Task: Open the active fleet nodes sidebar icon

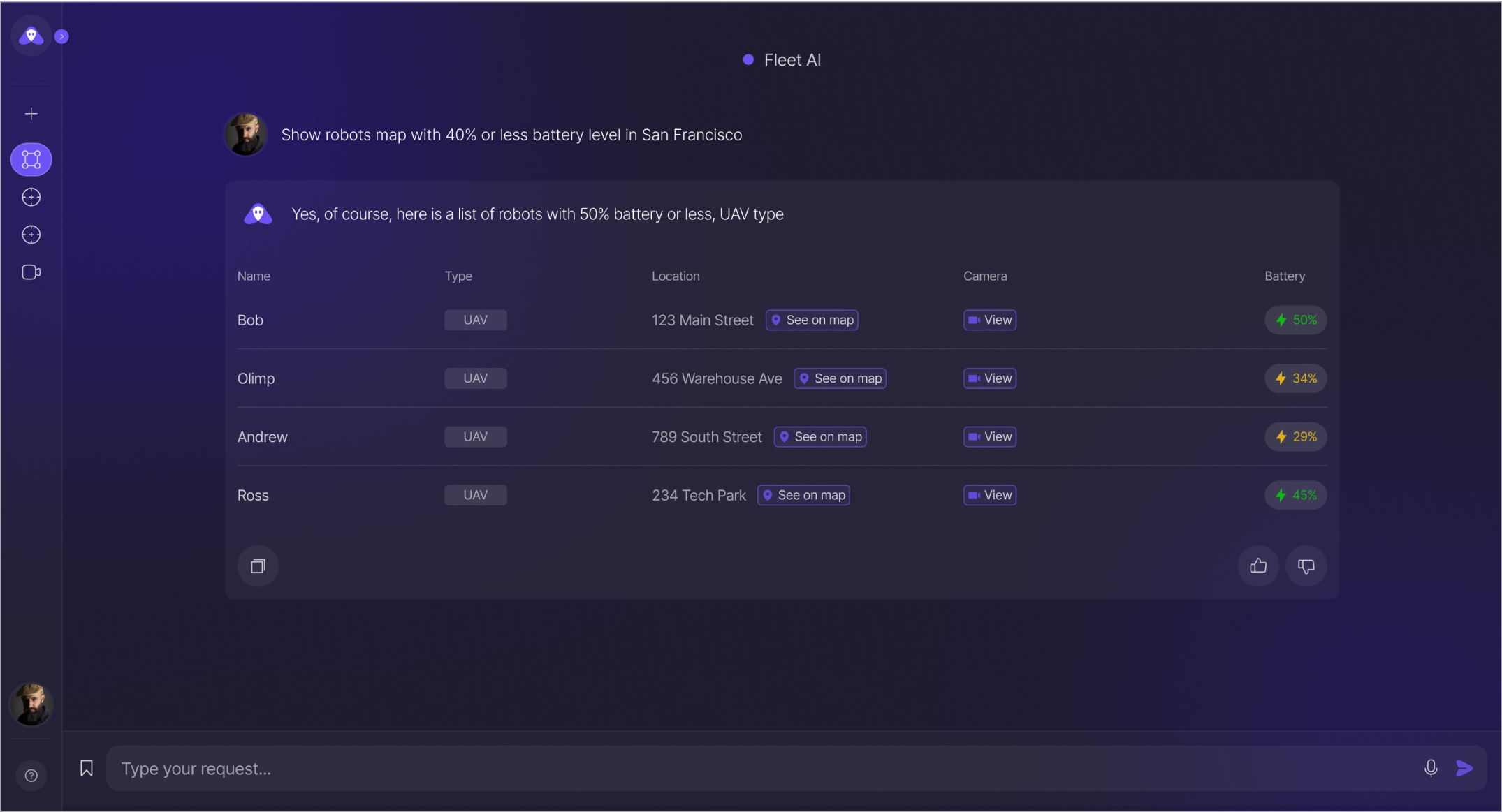Action: tap(31, 159)
